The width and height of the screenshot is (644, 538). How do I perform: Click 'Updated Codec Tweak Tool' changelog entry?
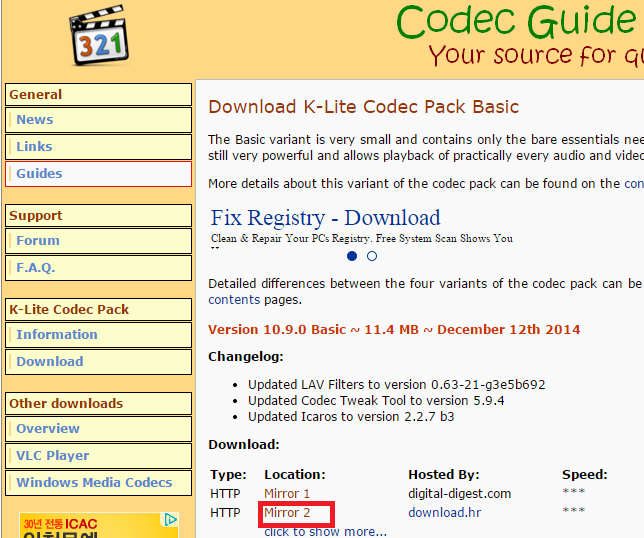(376, 401)
